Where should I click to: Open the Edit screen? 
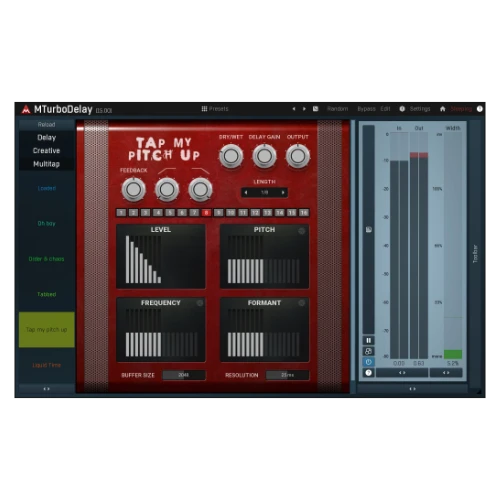pyautogui.click(x=385, y=109)
